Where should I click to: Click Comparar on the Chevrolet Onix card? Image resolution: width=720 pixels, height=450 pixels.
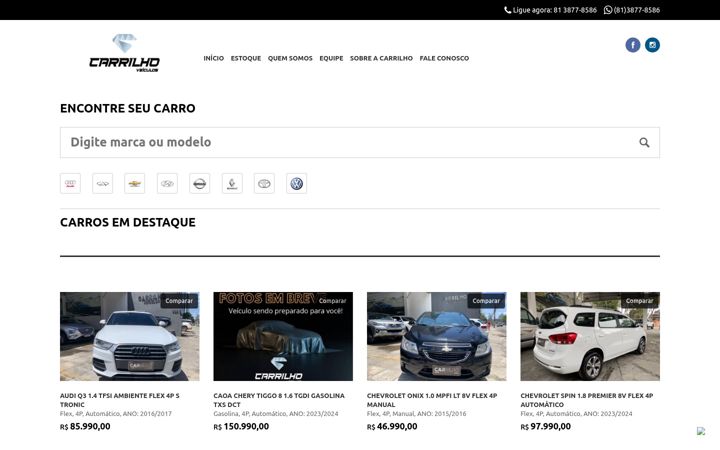[x=486, y=301]
